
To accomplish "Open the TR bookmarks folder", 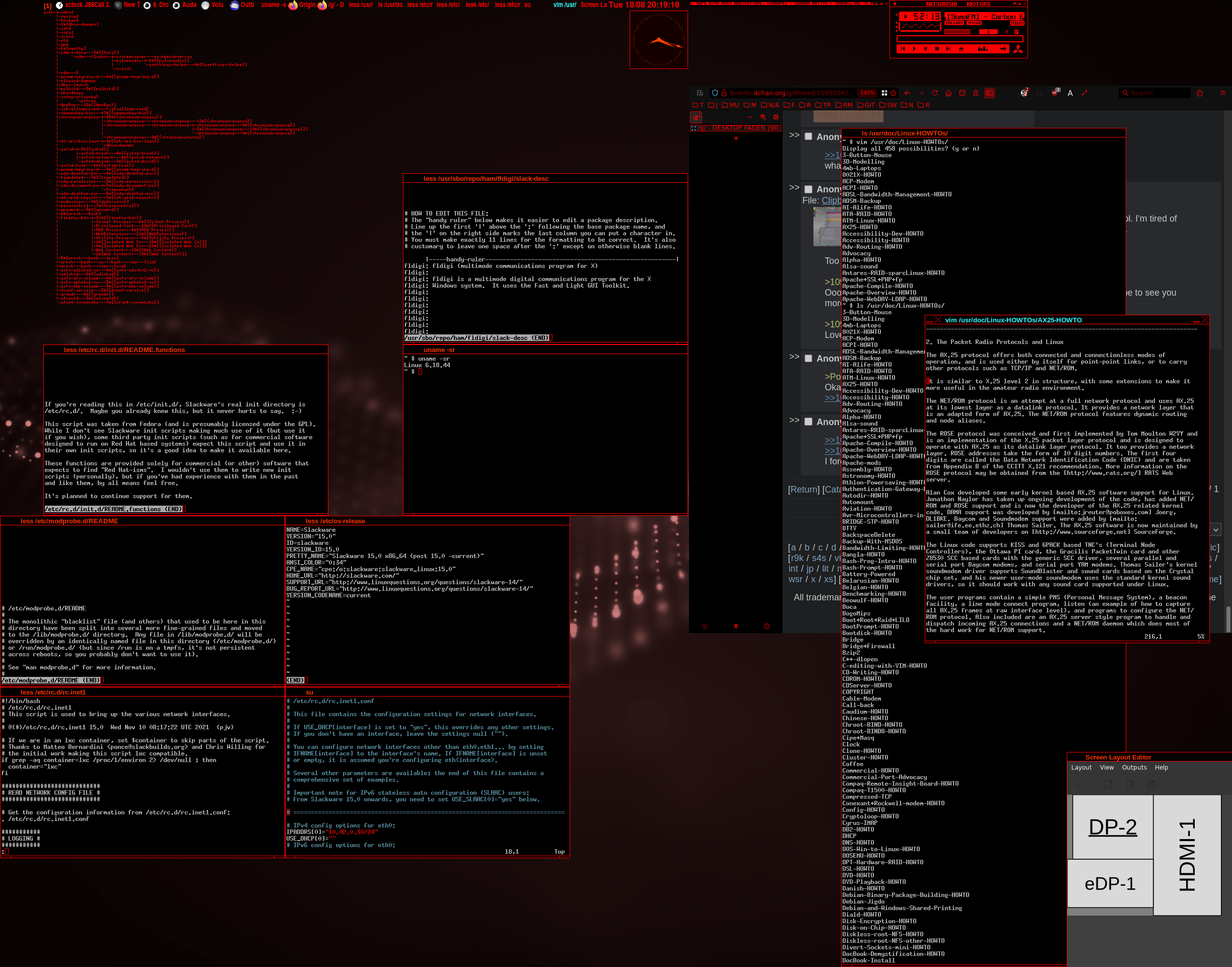I will pyautogui.click(x=823, y=105).
